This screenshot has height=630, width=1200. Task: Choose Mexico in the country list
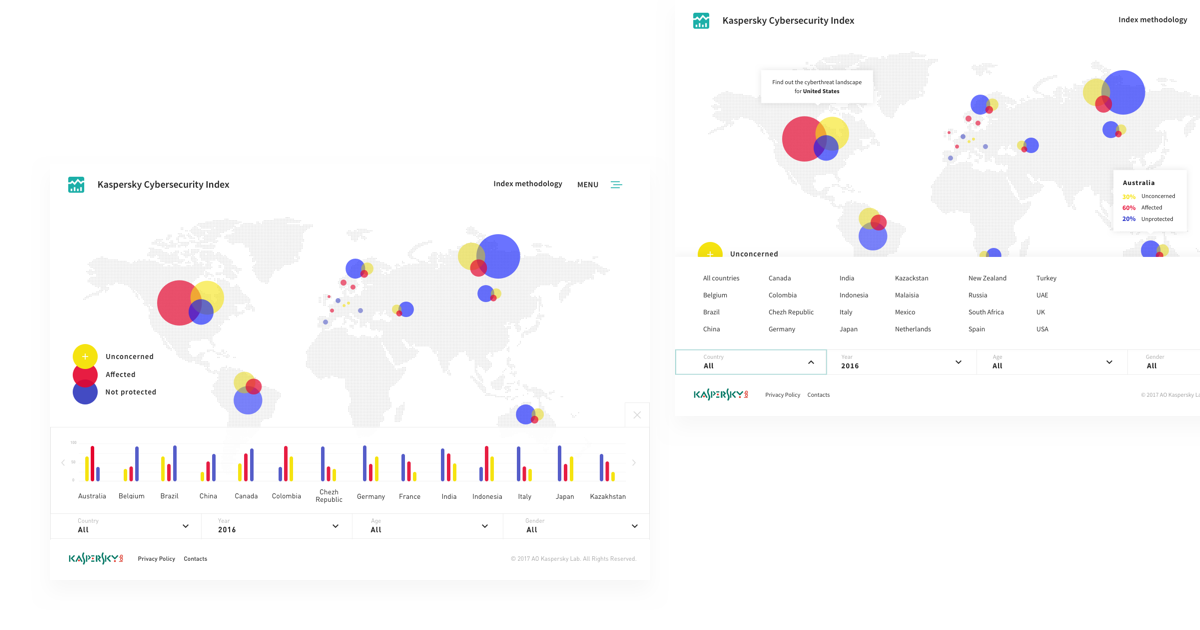point(905,312)
